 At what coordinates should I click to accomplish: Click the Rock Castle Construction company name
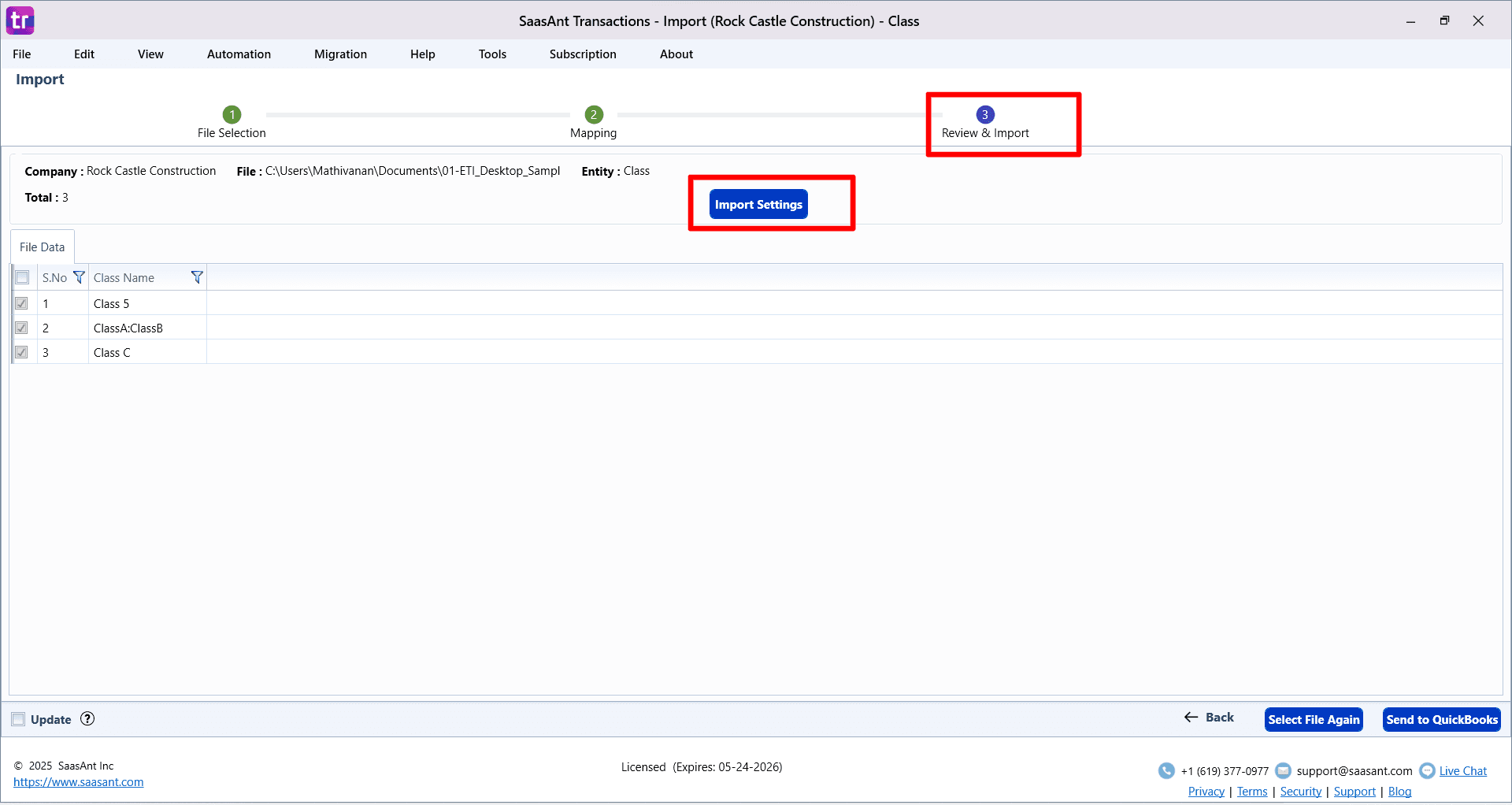click(151, 171)
